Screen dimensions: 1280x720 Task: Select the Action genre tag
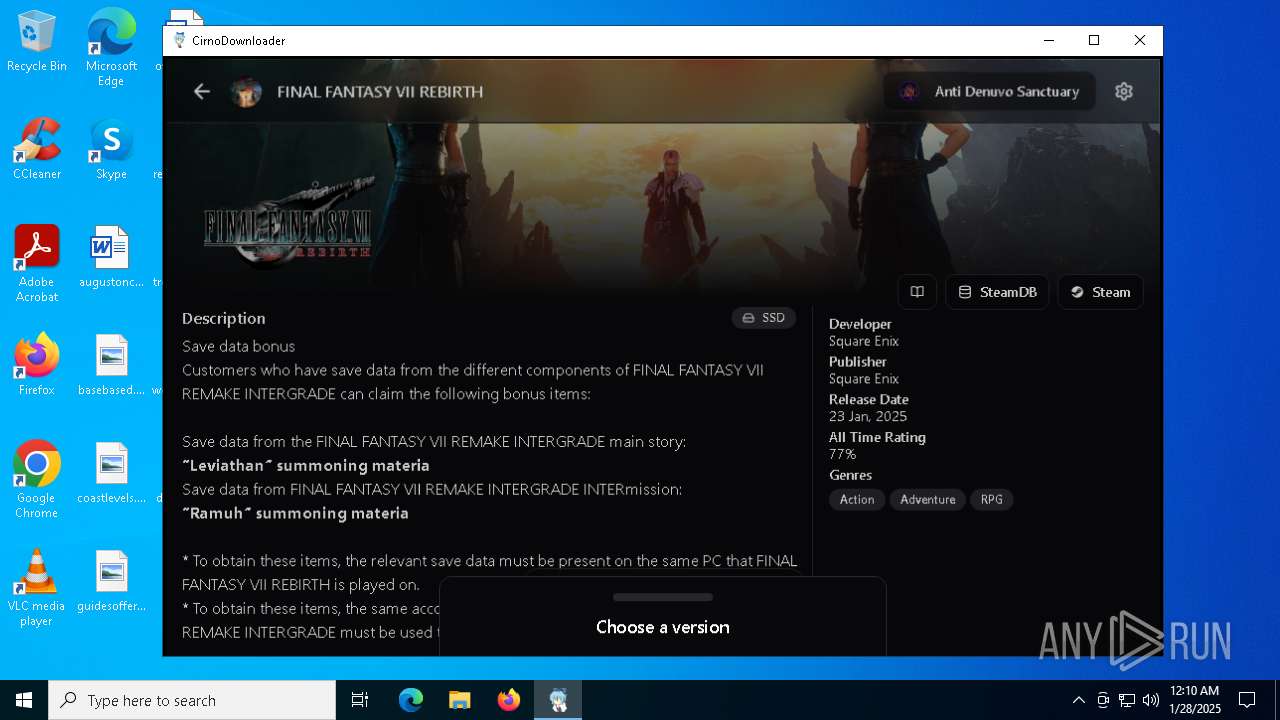tap(857, 499)
